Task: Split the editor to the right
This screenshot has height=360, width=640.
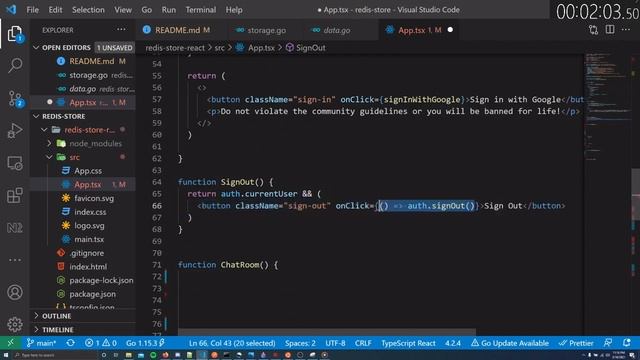Action: click(x=610, y=29)
